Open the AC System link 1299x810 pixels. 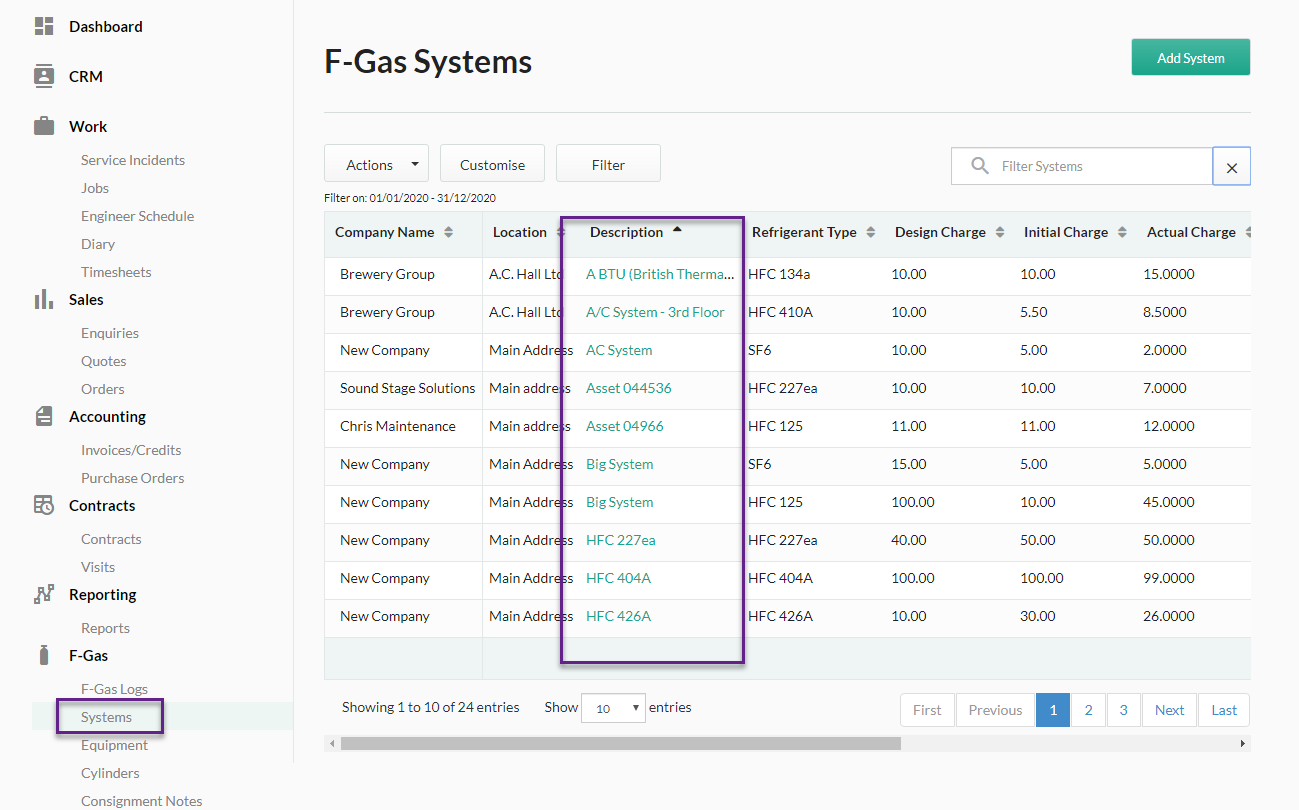point(619,350)
